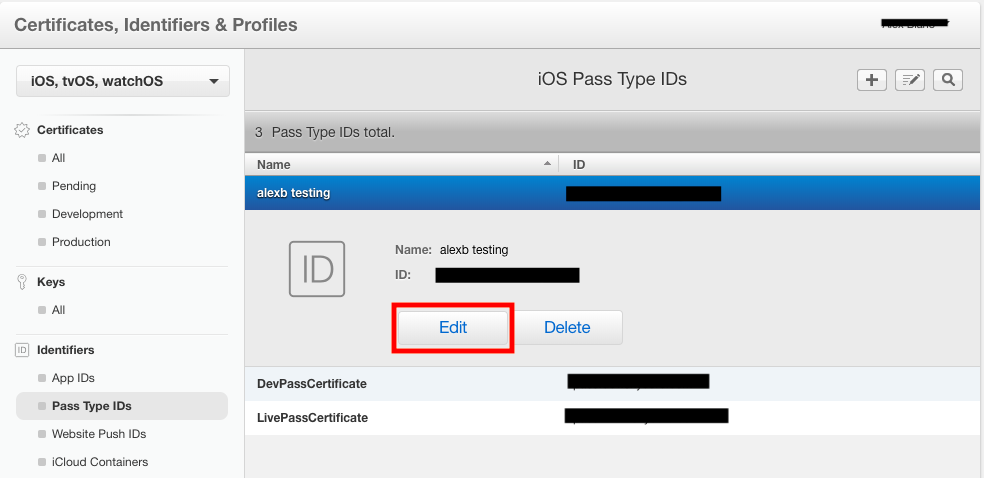Open iCloud Containers

(100, 462)
